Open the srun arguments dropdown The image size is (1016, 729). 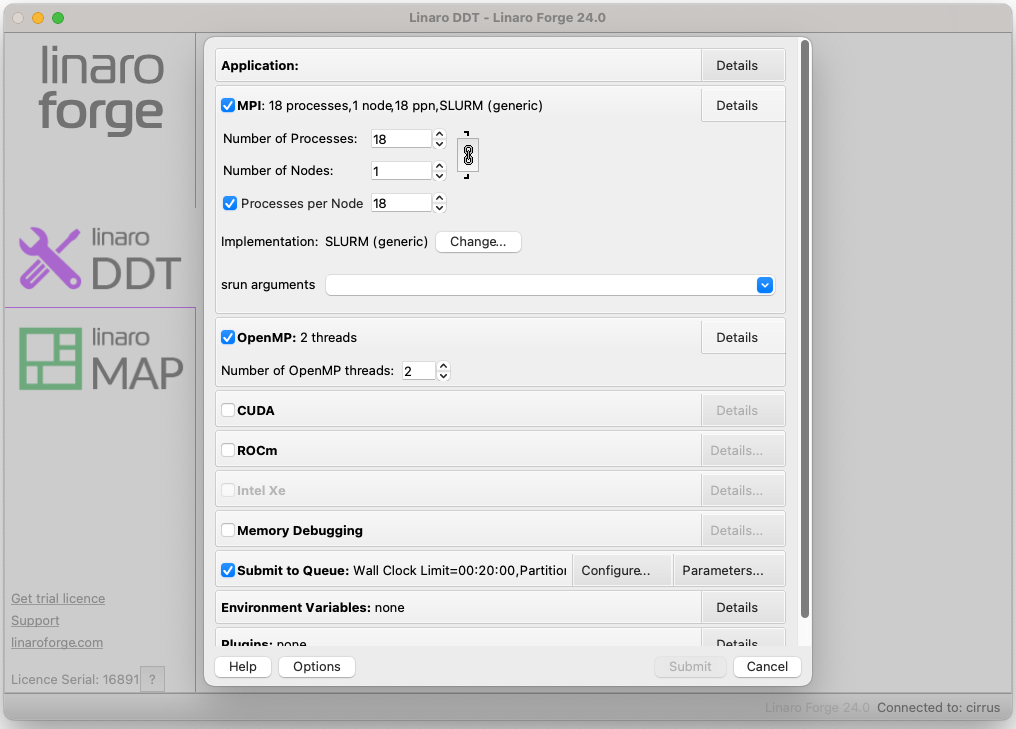click(x=764, y=285)
